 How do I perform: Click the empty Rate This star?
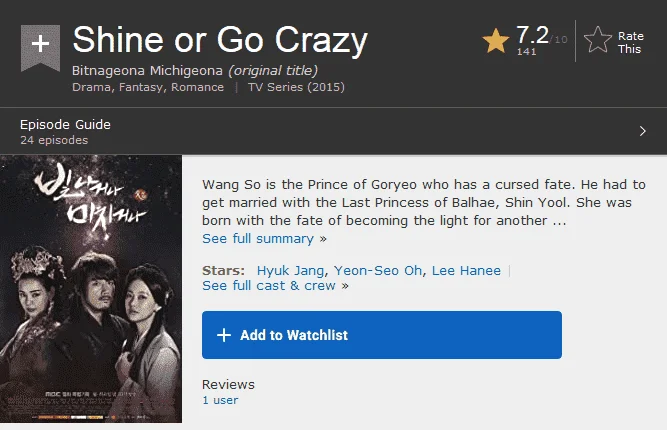[x=598, y=40]
